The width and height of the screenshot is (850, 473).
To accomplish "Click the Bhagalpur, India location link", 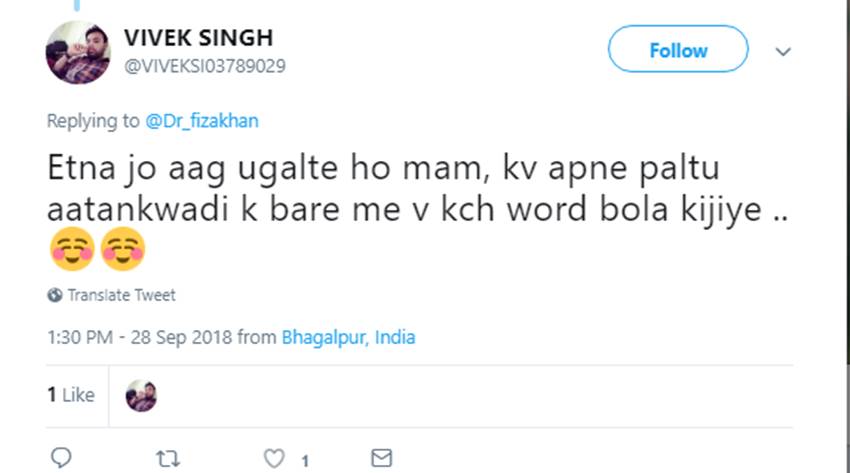I will [x=348, y=337].
